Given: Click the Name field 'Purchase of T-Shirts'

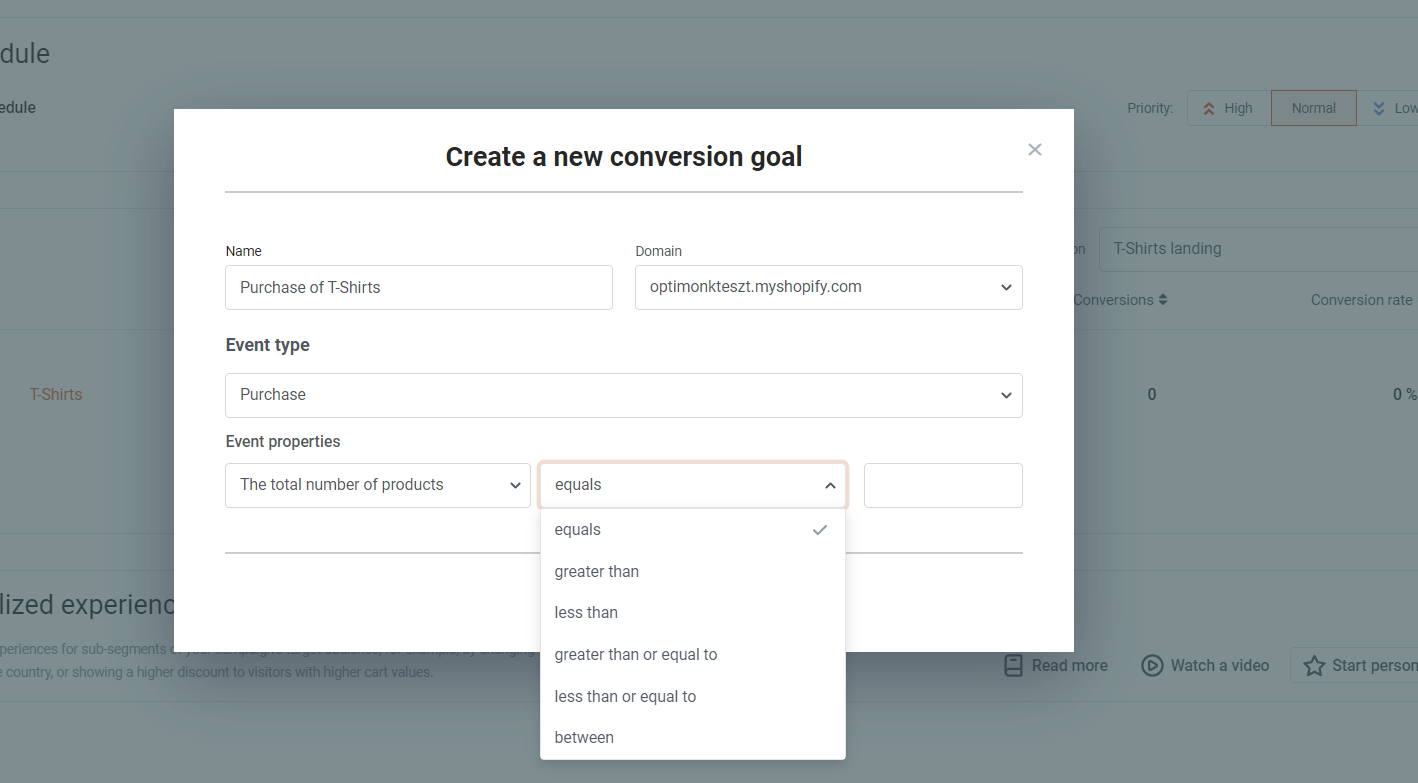Looking at the screenshot, I should [x=419, y=287].
